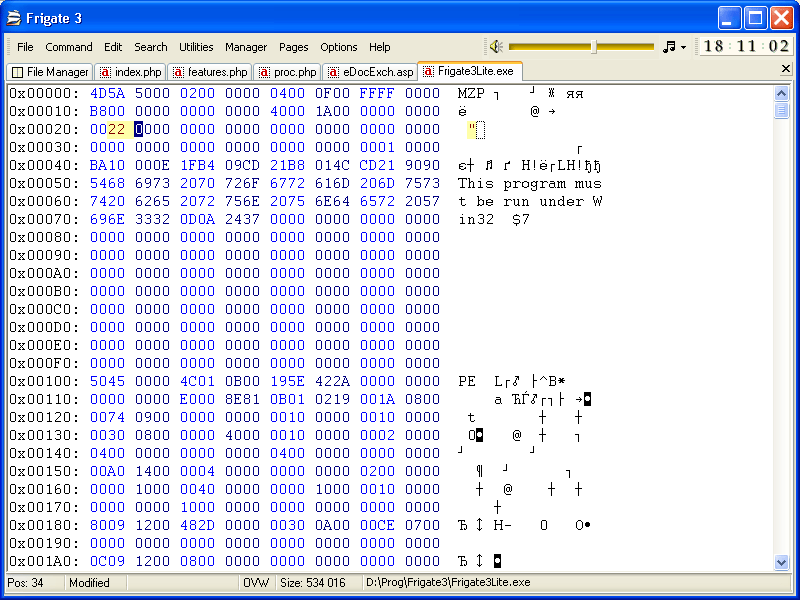800x600 pixels.
Task: Click ASCII text 'in32 $7'
Action: click(x=494, y=219)
